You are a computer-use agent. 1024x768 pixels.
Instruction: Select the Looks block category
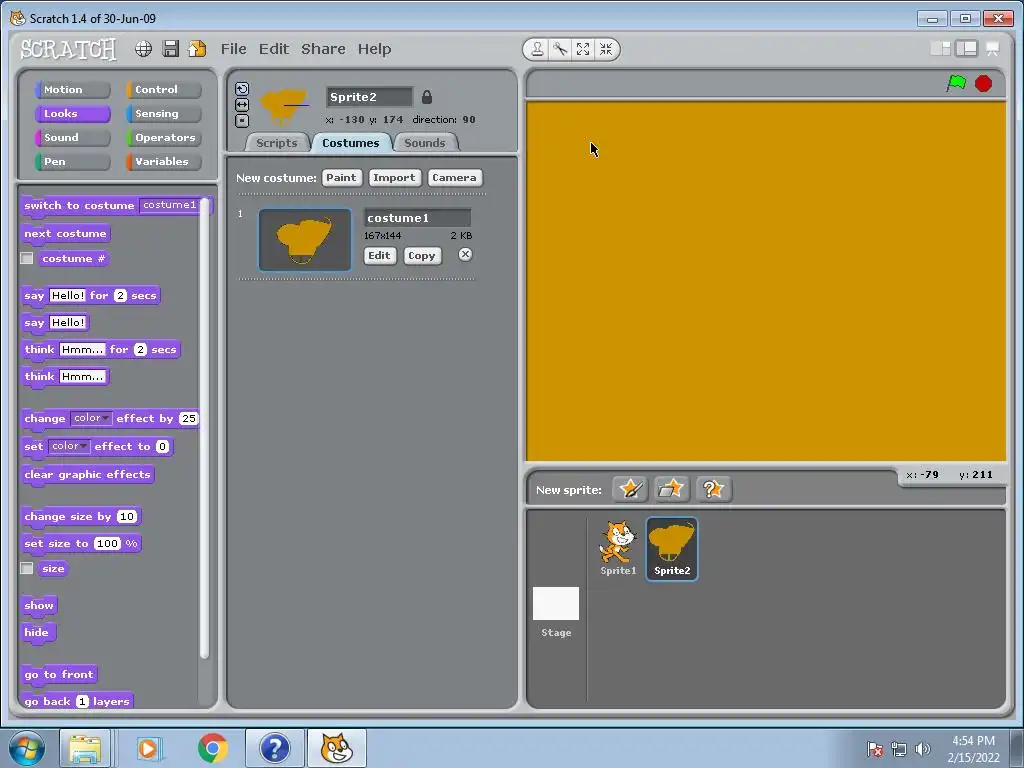click(72, 114)
